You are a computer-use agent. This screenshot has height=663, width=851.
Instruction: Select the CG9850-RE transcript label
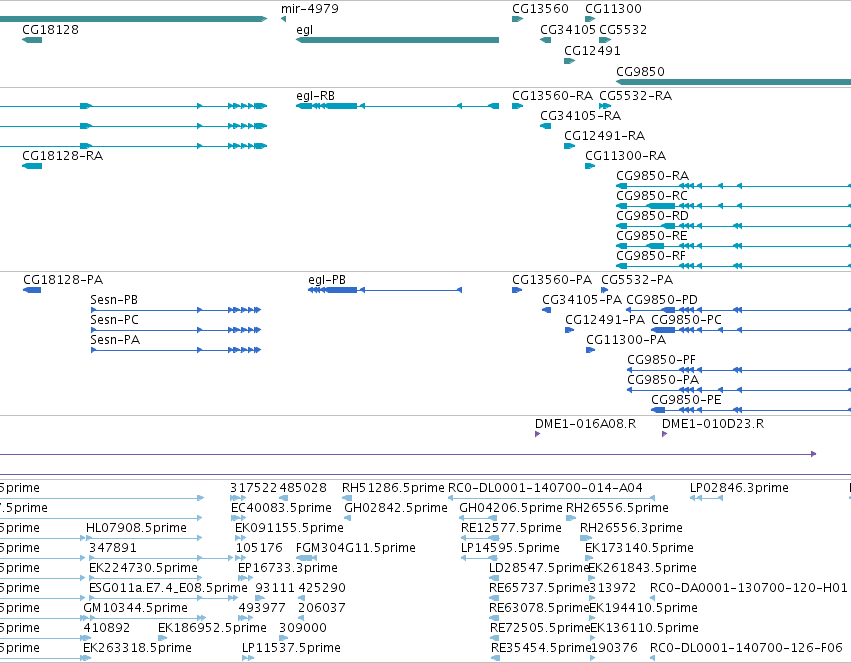pyautogui.click(x=652, y=236)
